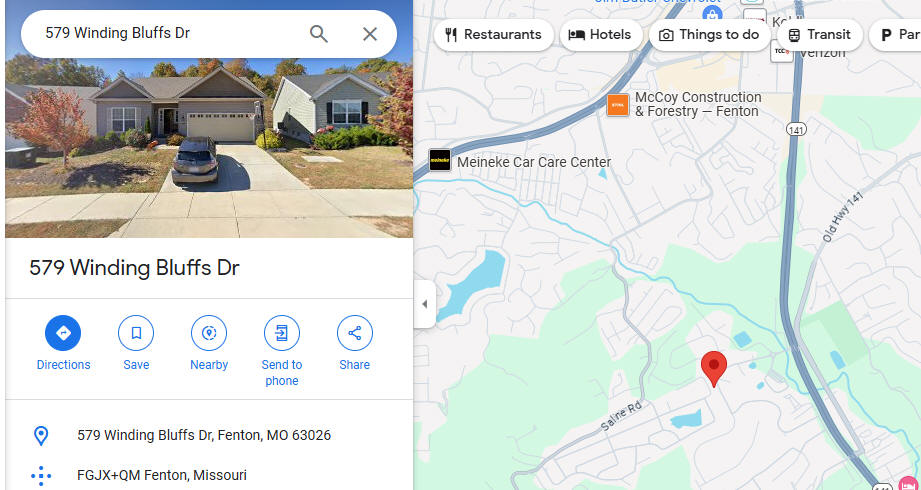Click the Send to phone icon
The image size is (921, 490).
pos(281,333)
